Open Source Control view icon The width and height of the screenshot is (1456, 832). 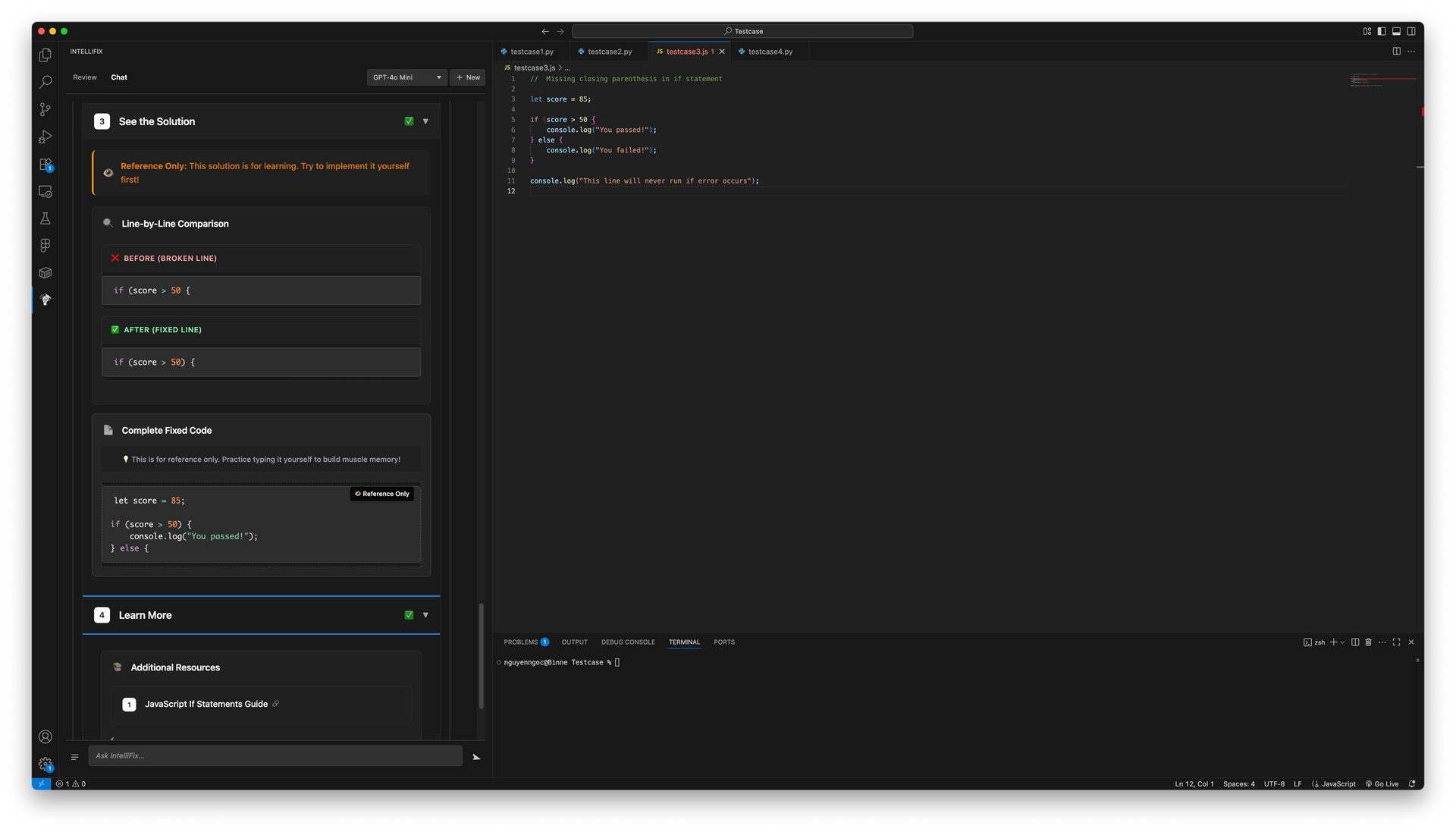click(x=45, y=109)
